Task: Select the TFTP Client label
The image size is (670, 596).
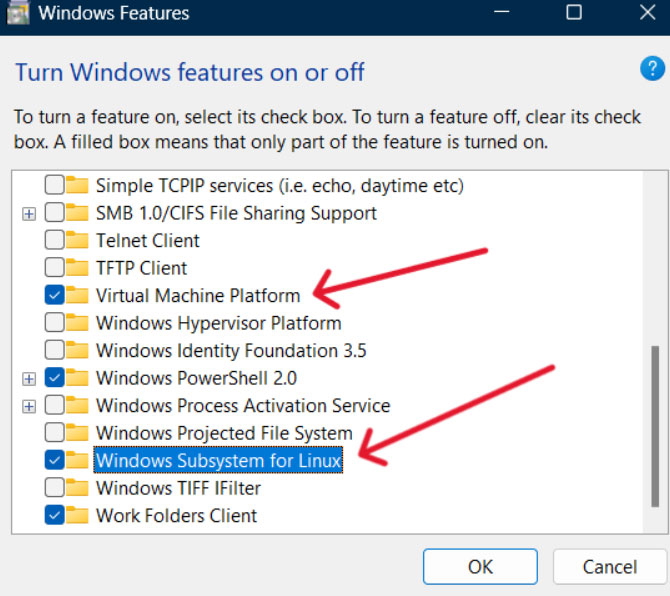Action: coord(141,268)
